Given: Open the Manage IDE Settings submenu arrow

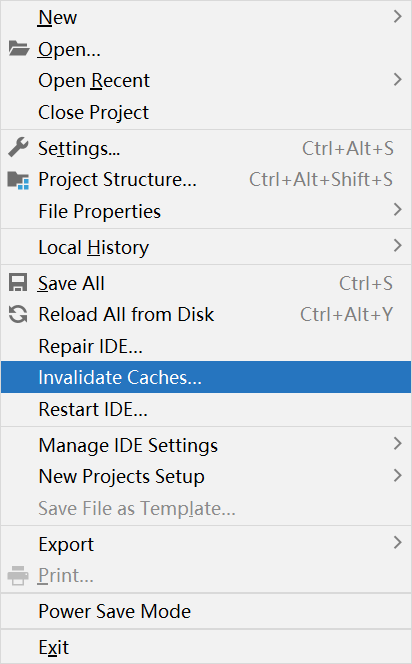Looking at the screenshot, I should tap(397, 444).
